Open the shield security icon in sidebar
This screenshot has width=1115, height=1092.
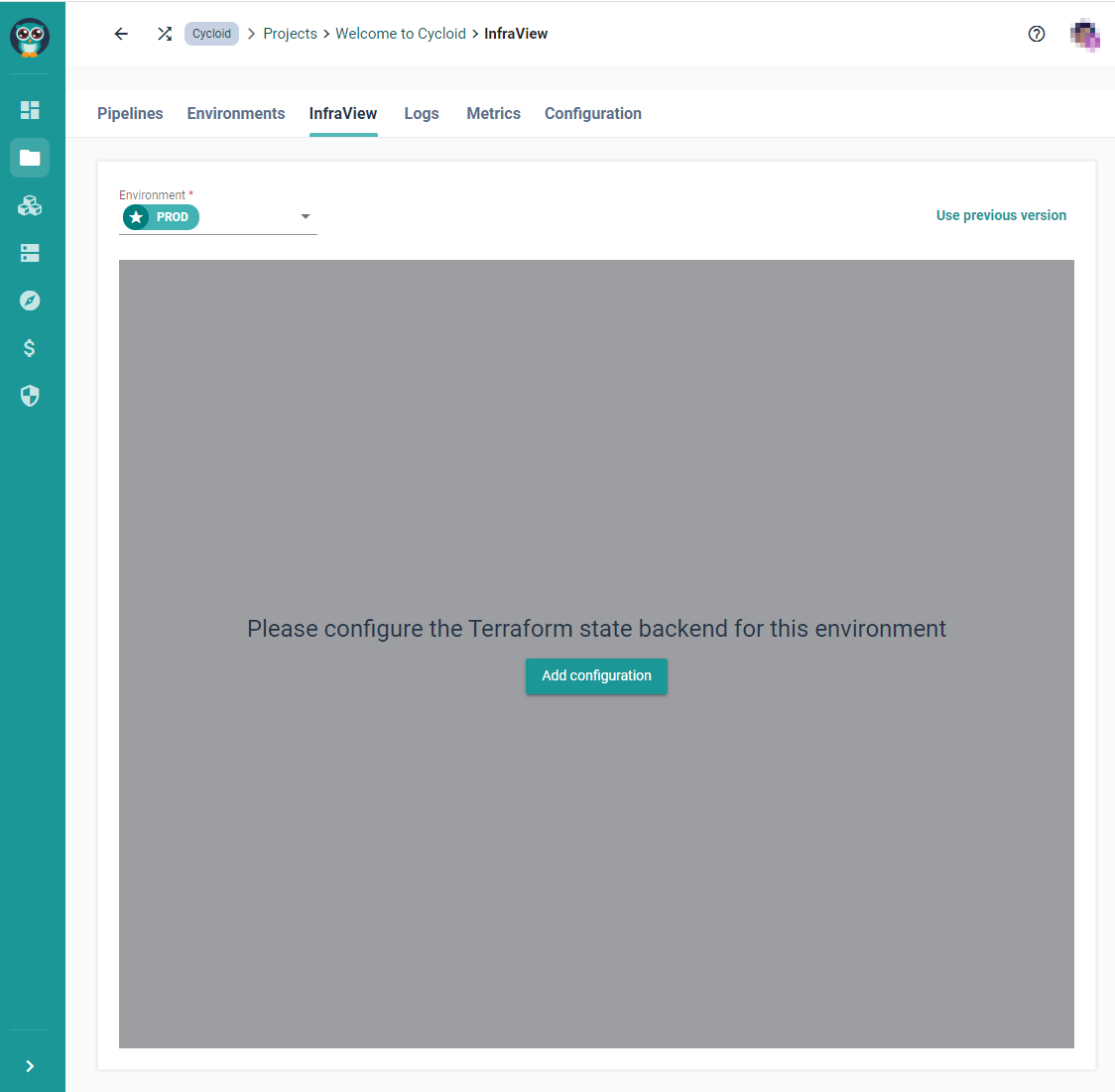30,396
